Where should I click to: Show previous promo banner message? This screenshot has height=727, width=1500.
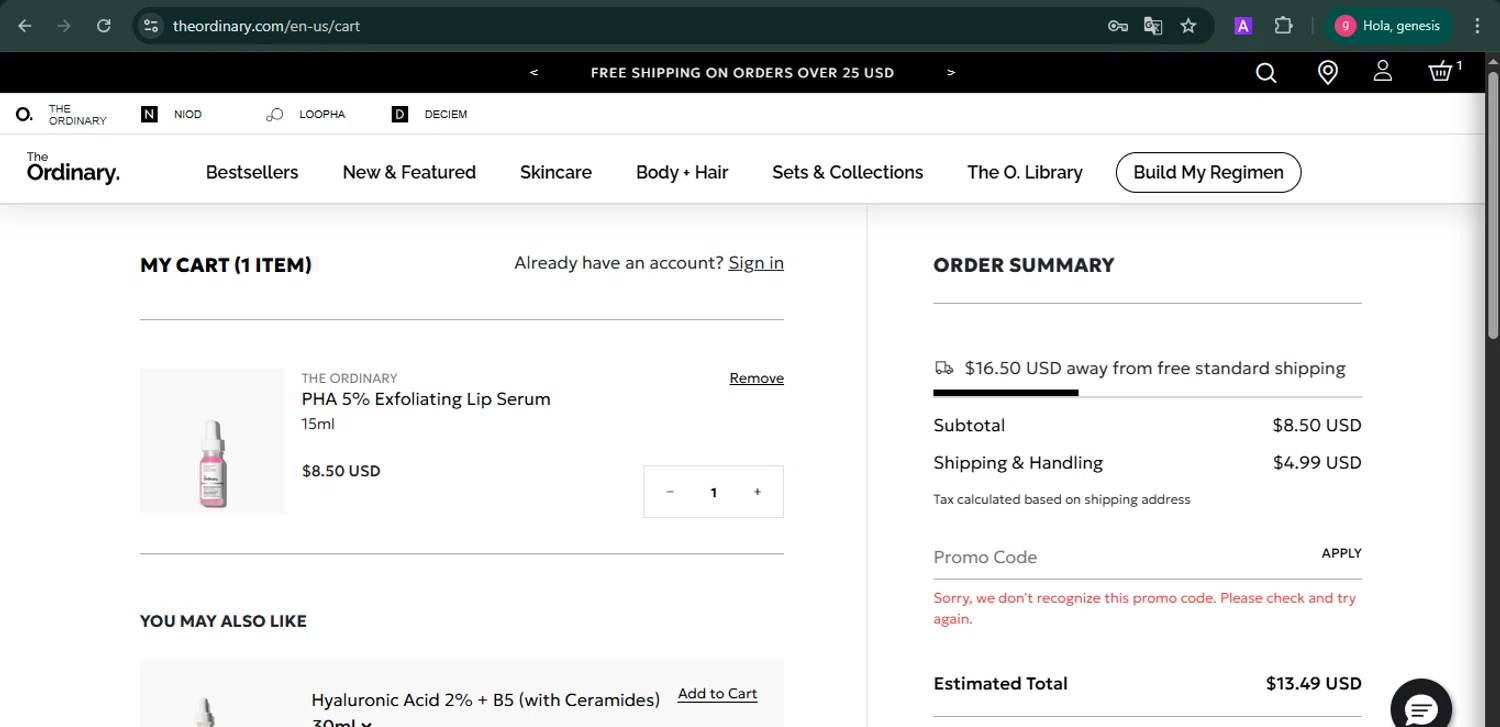[534, 72]
